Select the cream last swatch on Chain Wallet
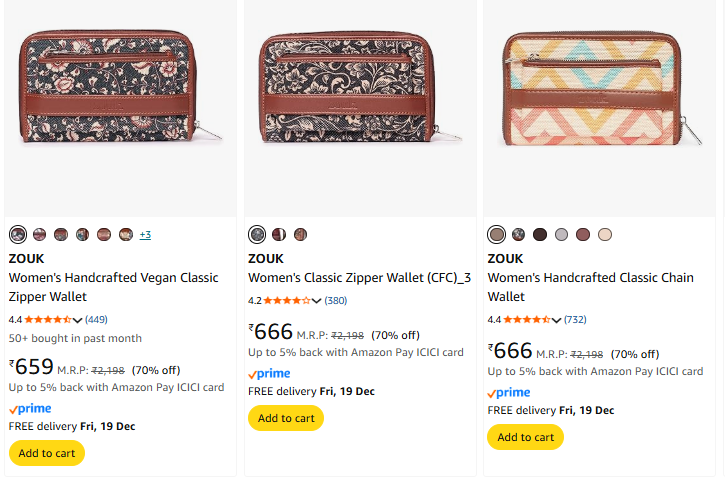725x479 pixels. [605, 235]
